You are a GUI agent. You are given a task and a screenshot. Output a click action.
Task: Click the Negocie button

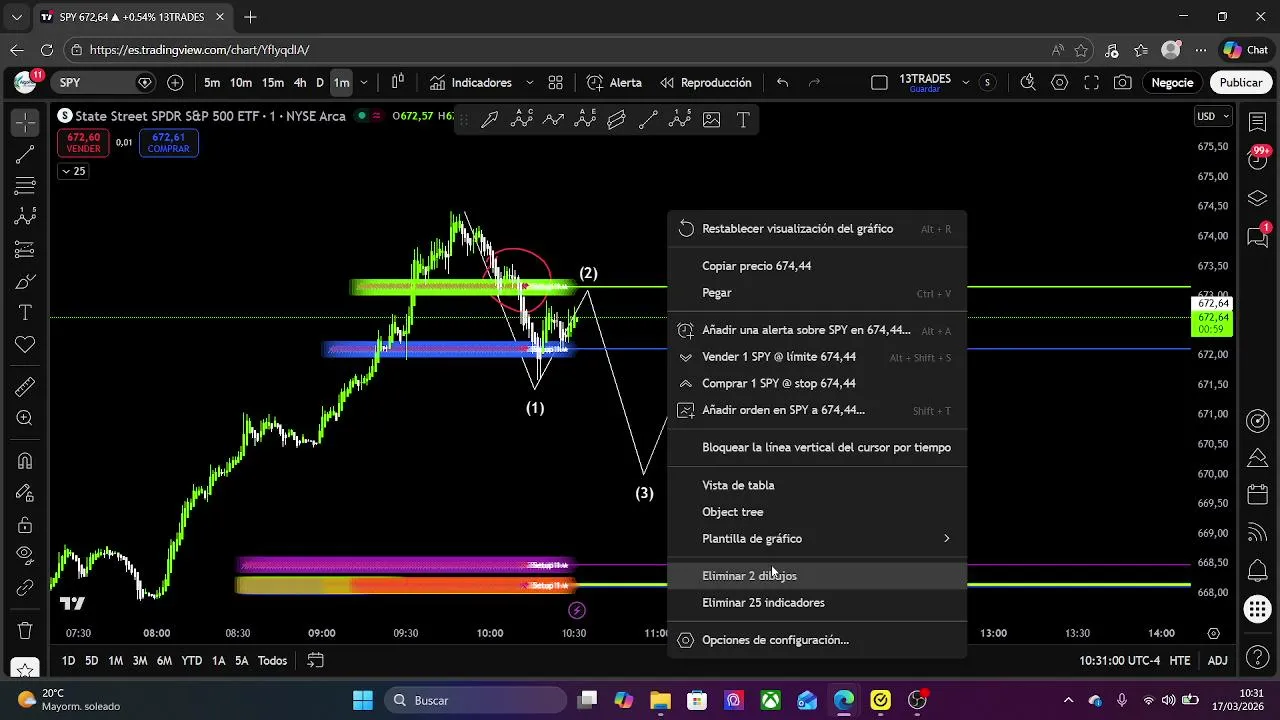(1172, 83)
